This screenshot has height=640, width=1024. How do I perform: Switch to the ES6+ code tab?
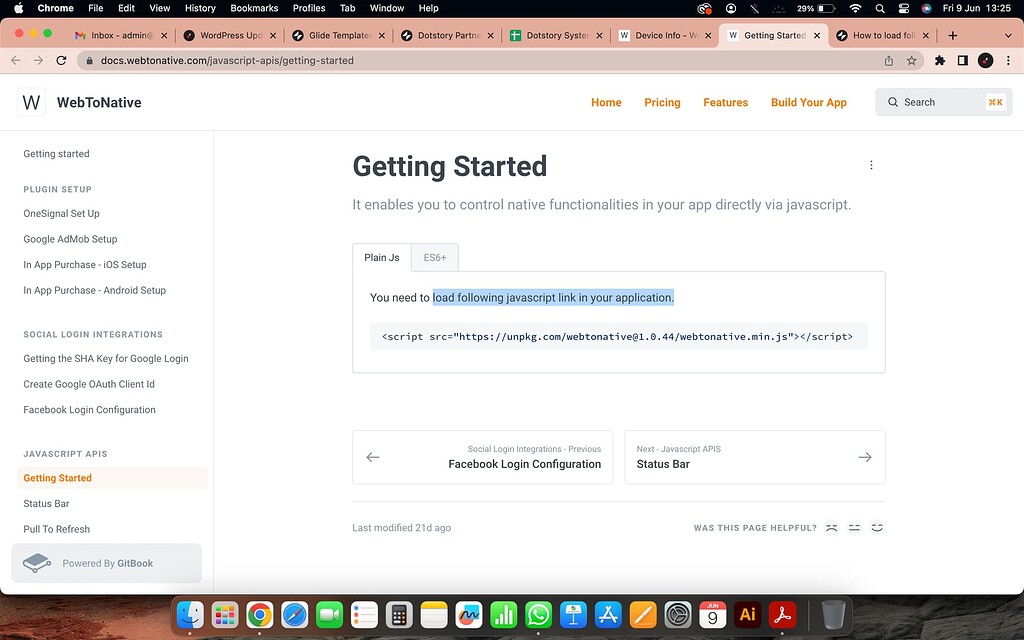coord(434,257)
